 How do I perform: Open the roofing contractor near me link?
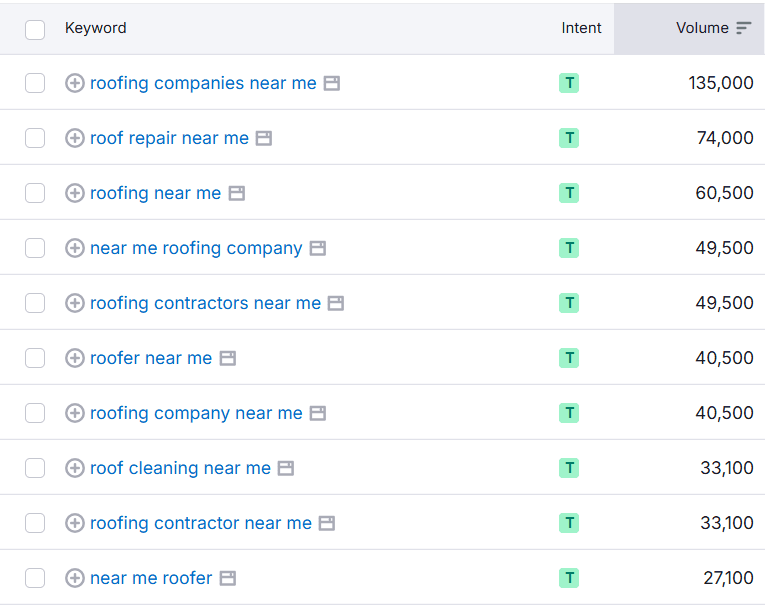[201, 524]
